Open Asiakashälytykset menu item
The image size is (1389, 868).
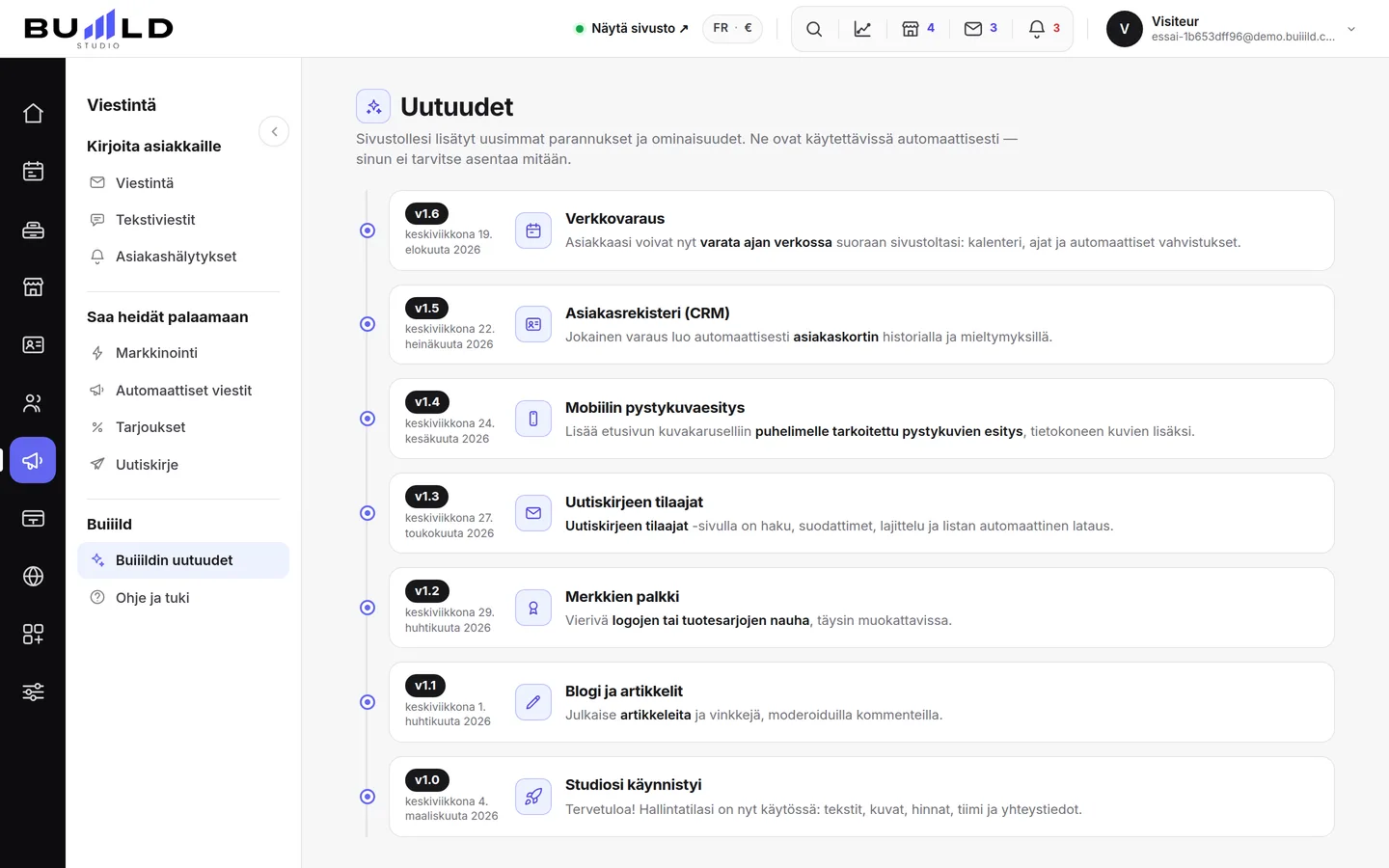pyautogui.click(x=183, y=257)
